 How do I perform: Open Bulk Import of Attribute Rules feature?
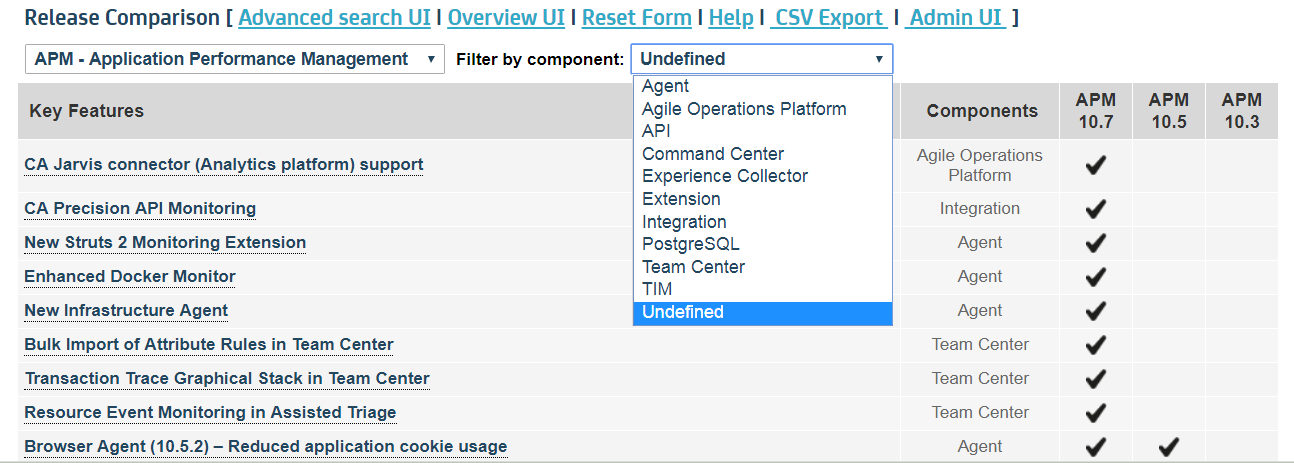click(x=209, y=345)
